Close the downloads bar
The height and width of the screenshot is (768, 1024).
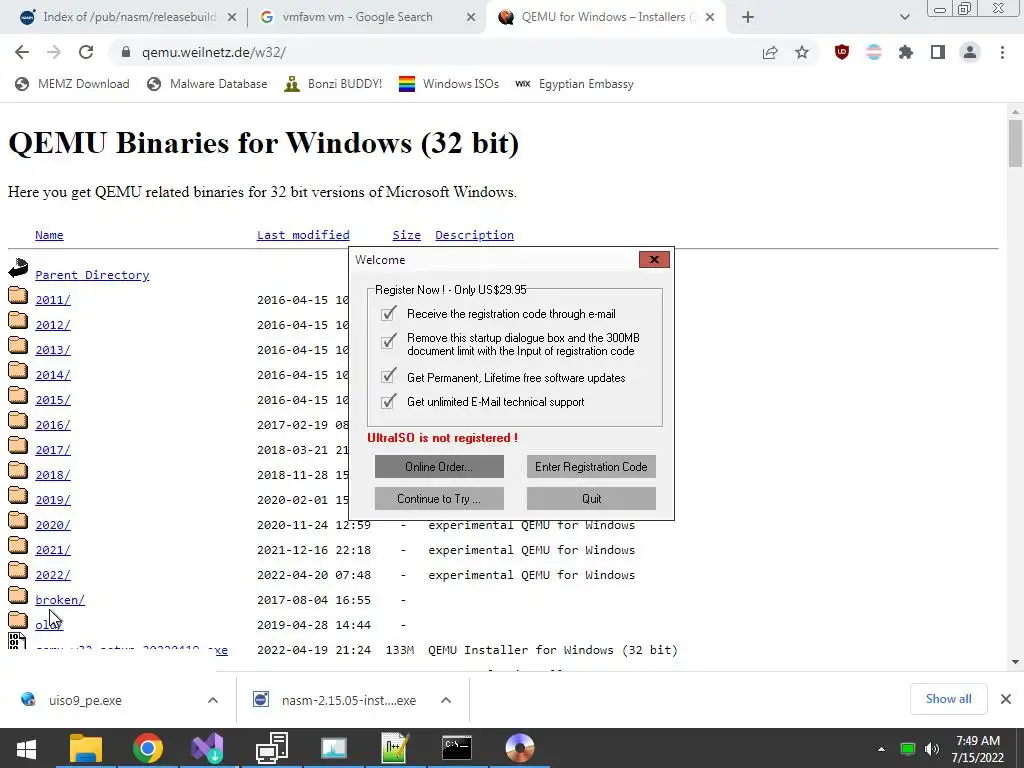1006,699
